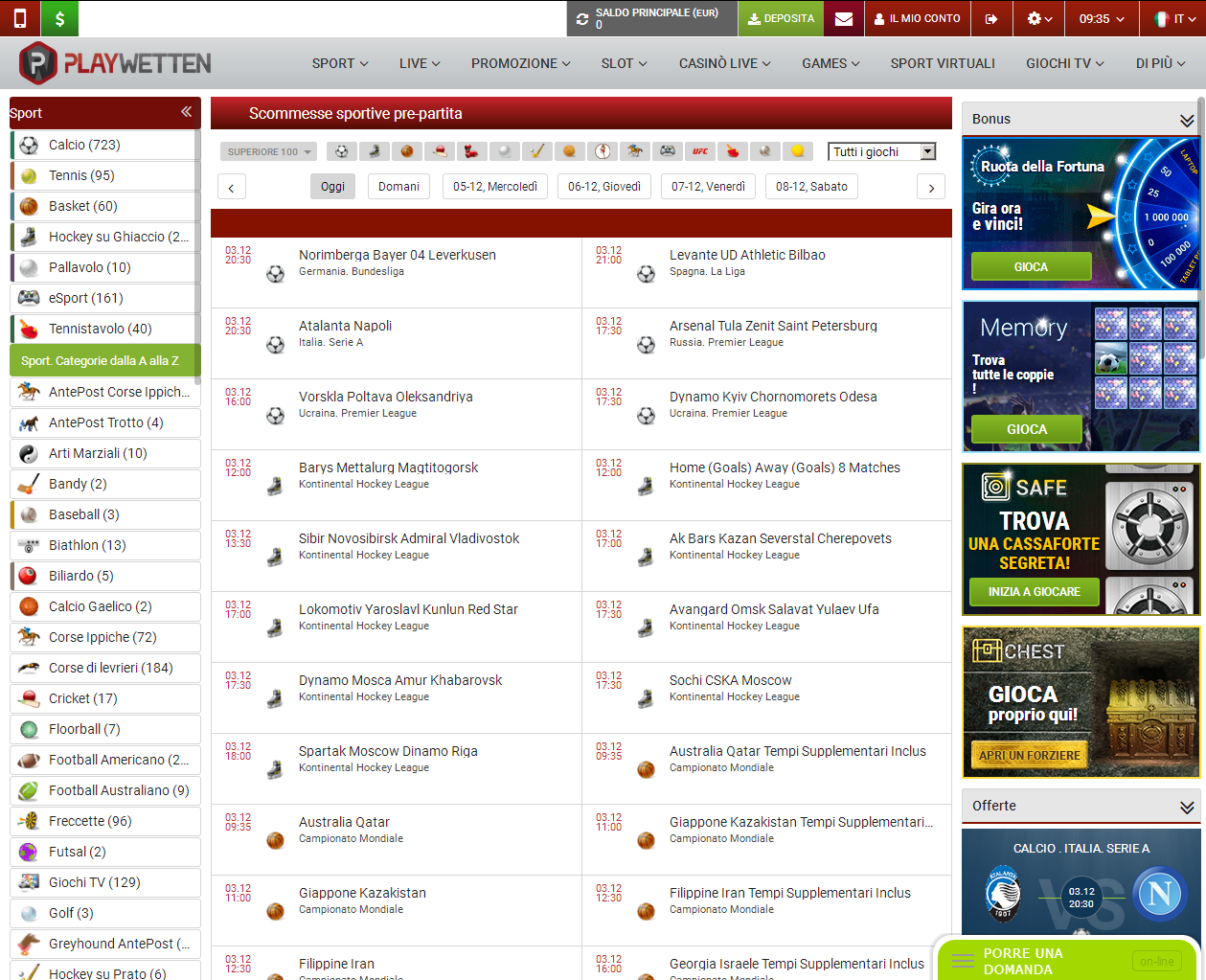Viewport: 1206px width, 980px height.
Task: Click the previous dates arrow
Action: tap(232, 187)
